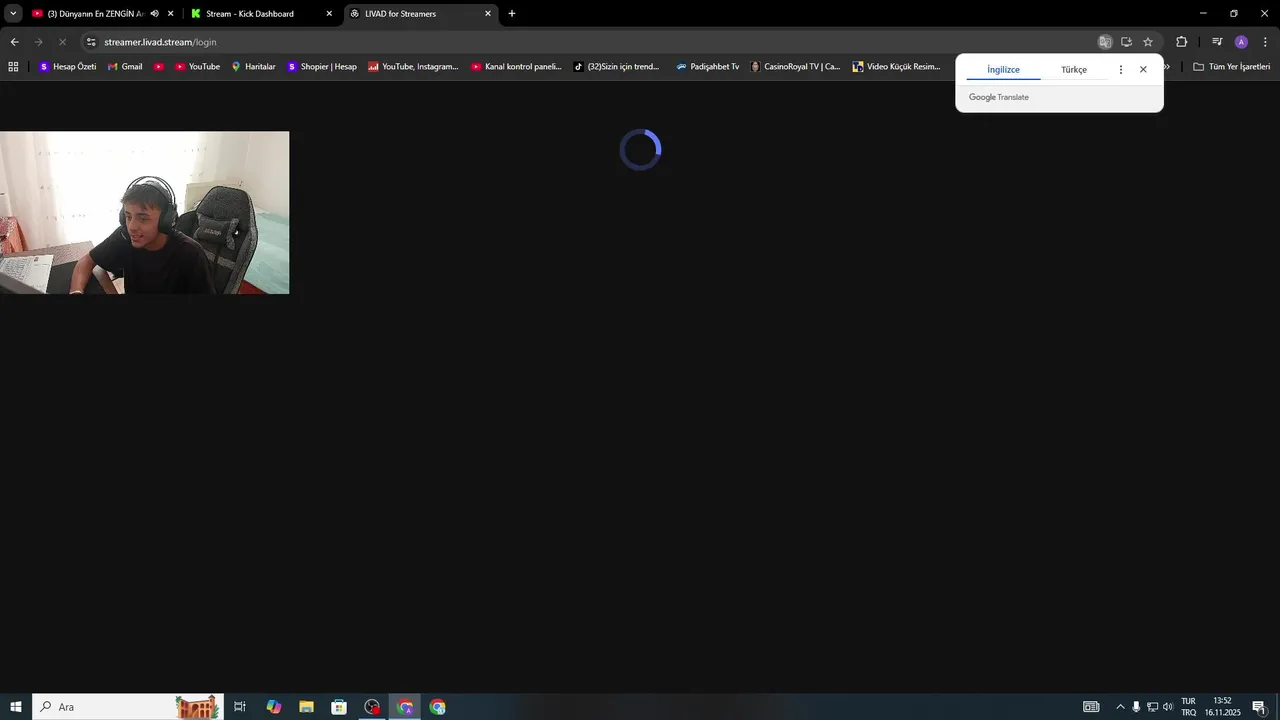Image resolution: width=1280 pixels, height=720 pixels.
Task: Open the YouTube labeled bookmark
Action: [x=197, y=67]
